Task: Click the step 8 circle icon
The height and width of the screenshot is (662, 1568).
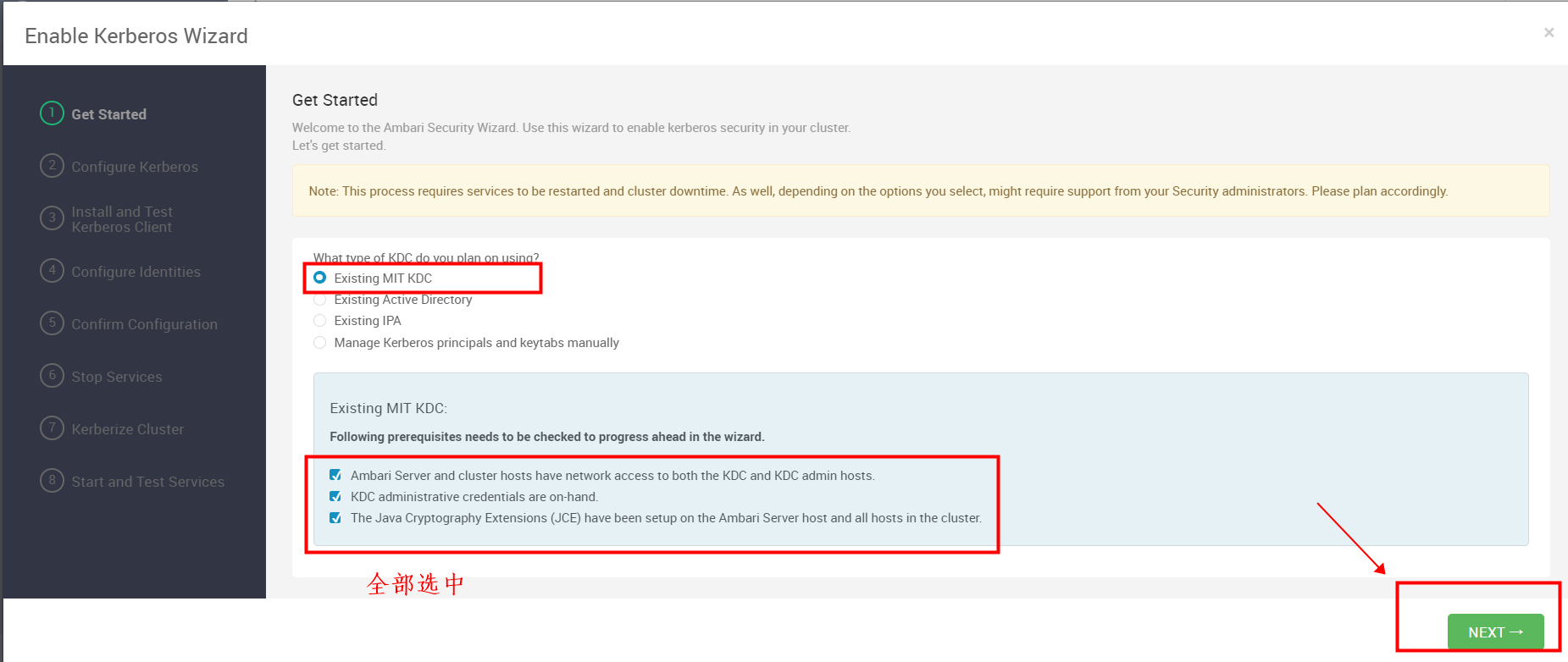Action: coord(52,480)
